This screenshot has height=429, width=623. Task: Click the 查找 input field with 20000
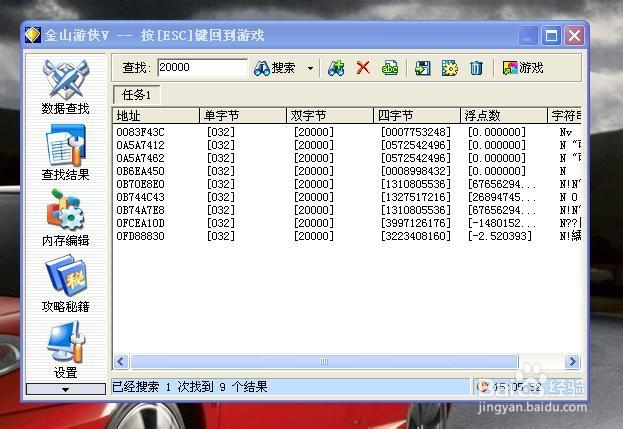202,68
